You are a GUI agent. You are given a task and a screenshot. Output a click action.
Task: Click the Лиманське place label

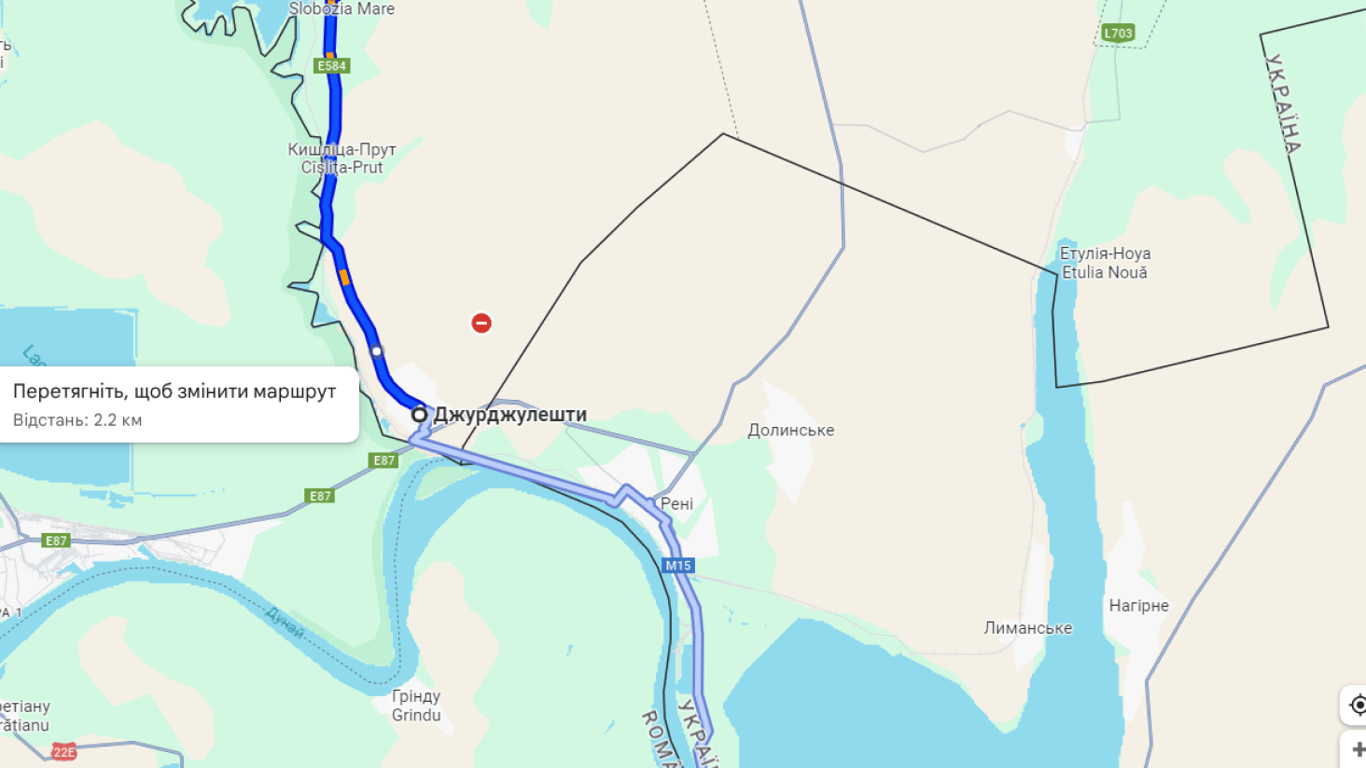pyautogui.click(x=1028, y=628)
